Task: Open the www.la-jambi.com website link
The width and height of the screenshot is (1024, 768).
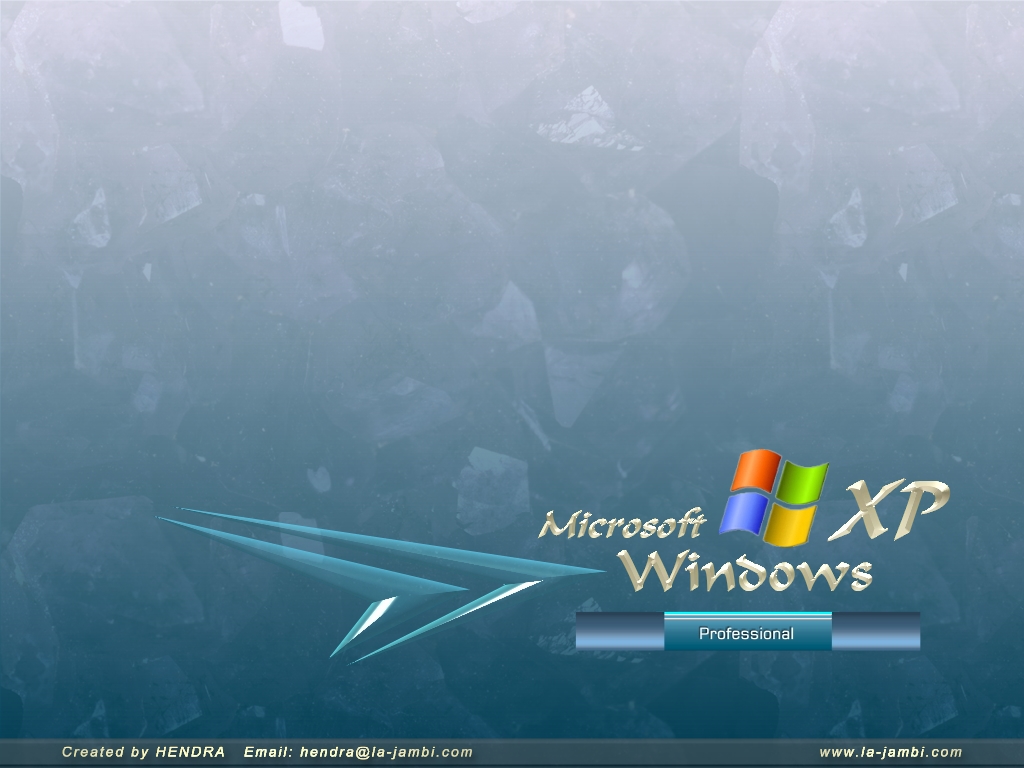Action: [x=890, y=752]
